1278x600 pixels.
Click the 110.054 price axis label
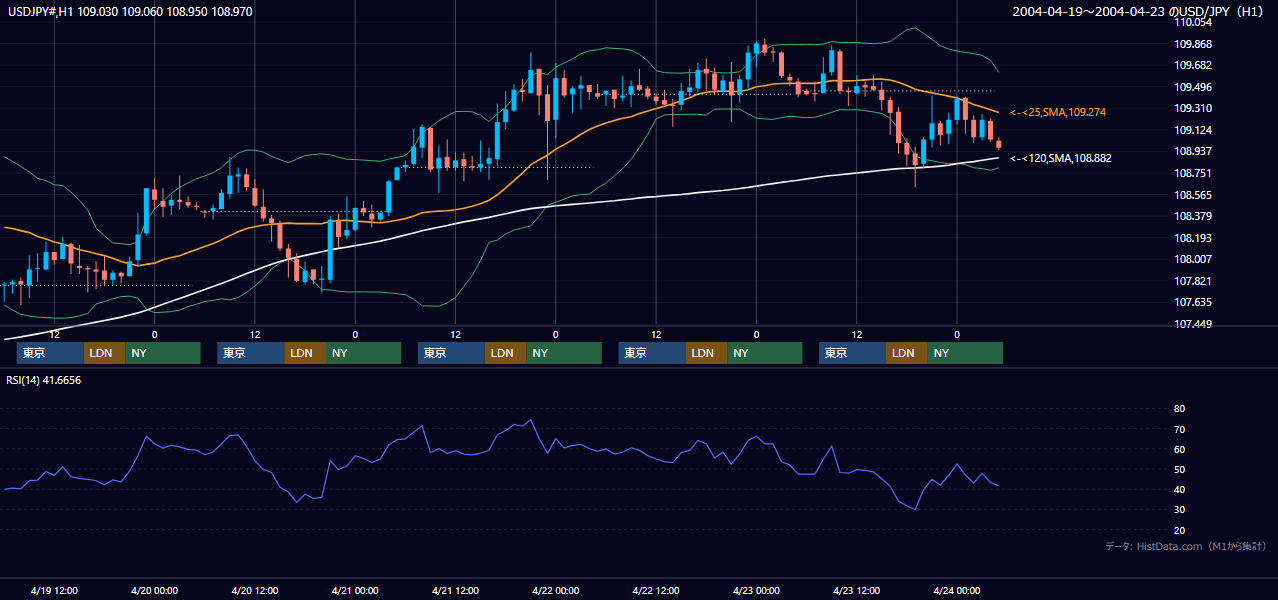pos(1193,22)
